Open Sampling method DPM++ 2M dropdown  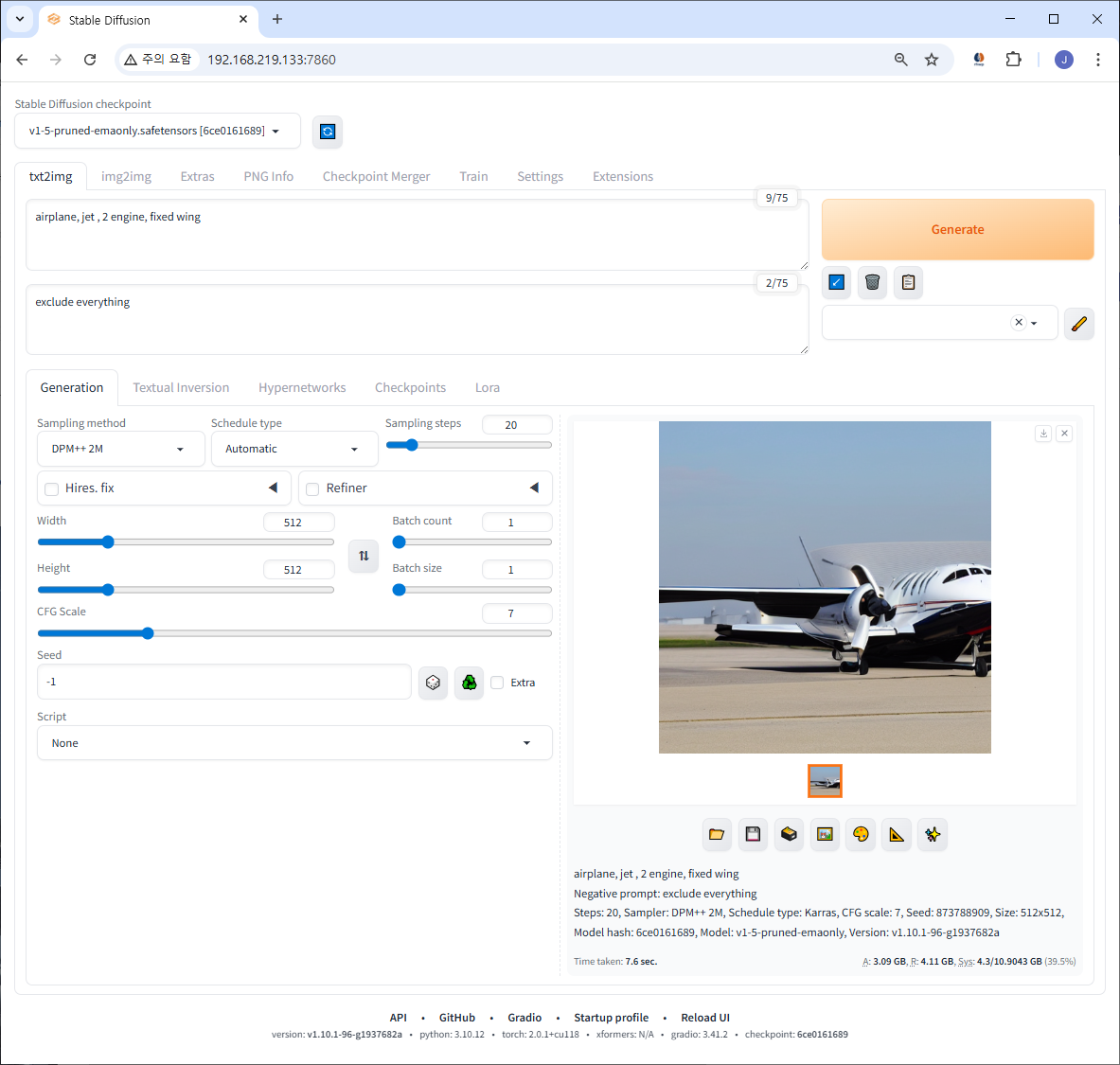pos(121,449)
